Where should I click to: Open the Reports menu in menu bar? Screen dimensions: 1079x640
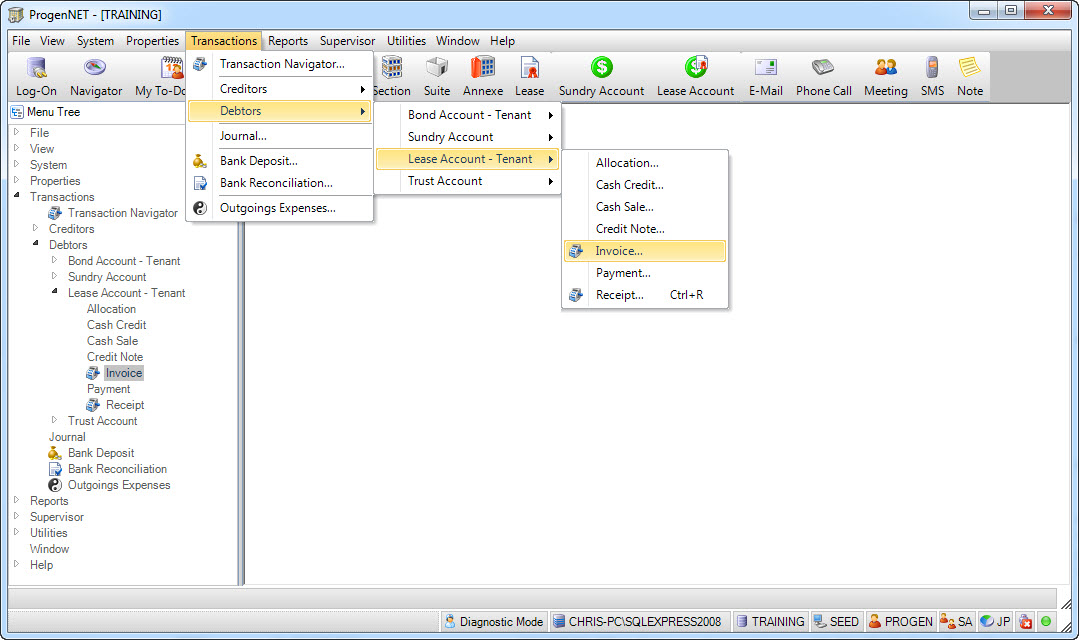point(288,41)
